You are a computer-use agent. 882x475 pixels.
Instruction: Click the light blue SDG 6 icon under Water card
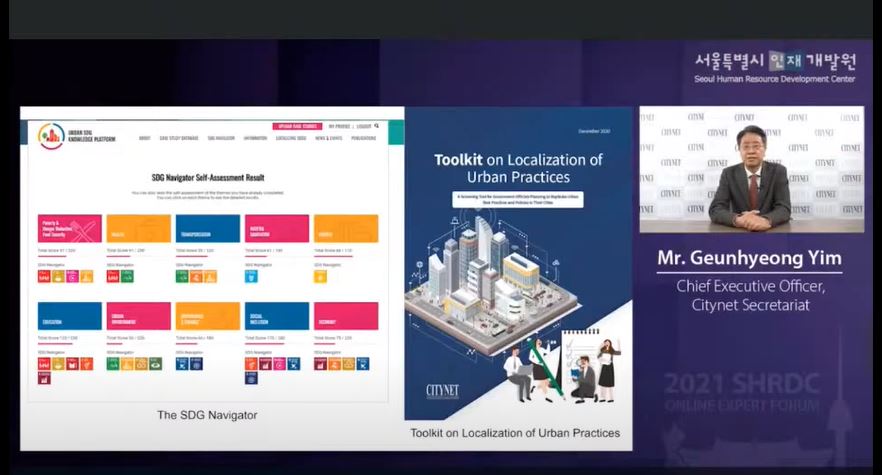pyautogui.click(x=251, y=276)
